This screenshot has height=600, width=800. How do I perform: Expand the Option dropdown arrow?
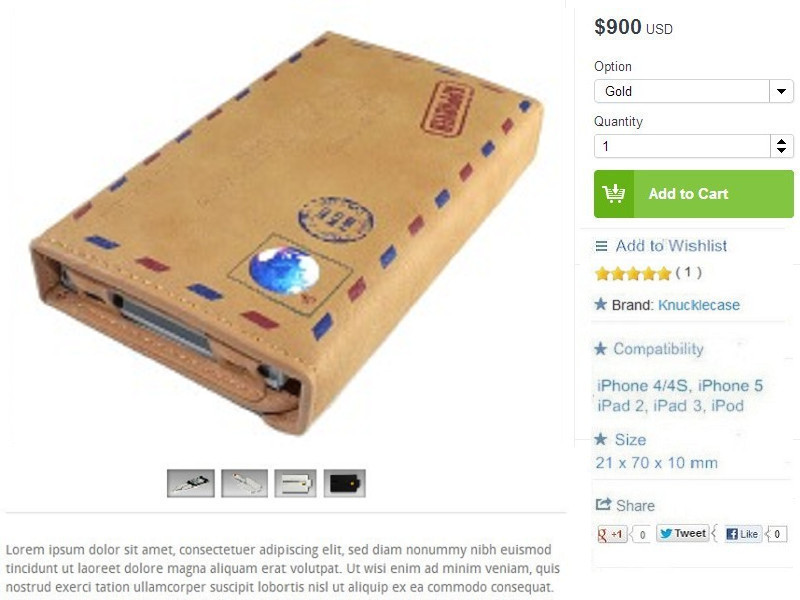[x=781, y=91]
